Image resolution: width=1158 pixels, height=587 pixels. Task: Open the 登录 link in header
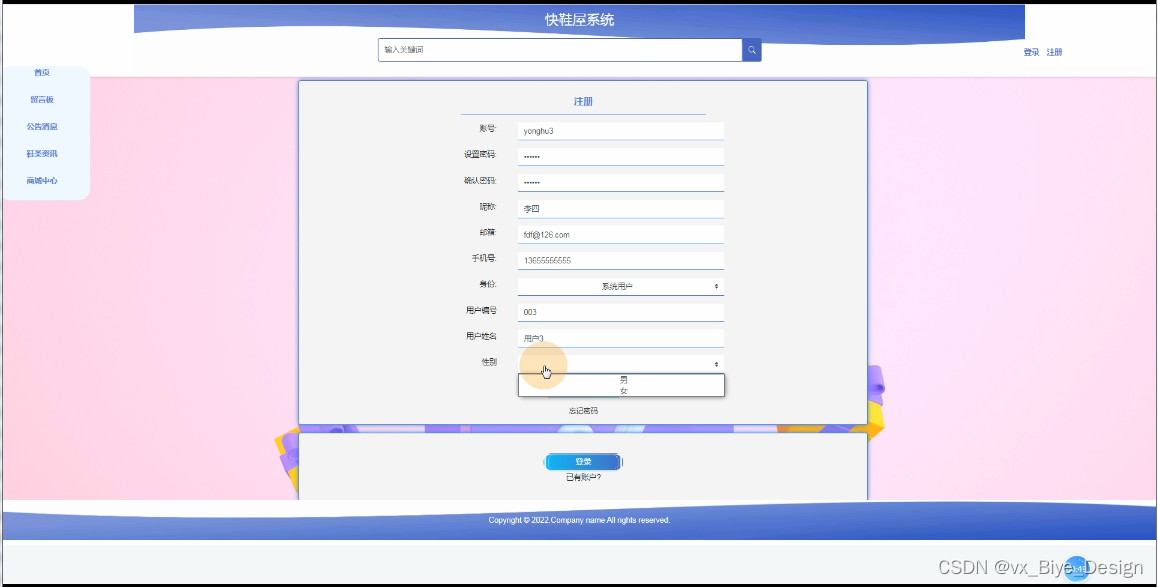1031,52
